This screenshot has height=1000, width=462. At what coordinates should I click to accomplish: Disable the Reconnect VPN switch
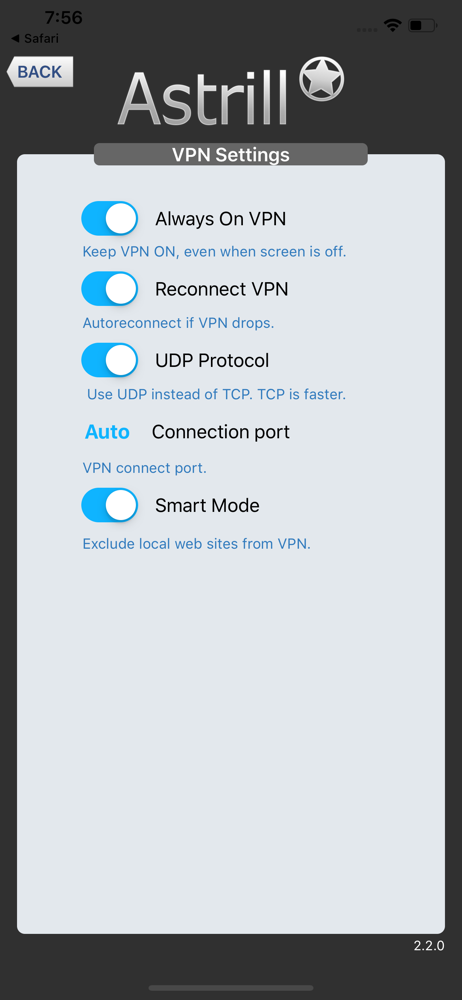coord(110,289)
